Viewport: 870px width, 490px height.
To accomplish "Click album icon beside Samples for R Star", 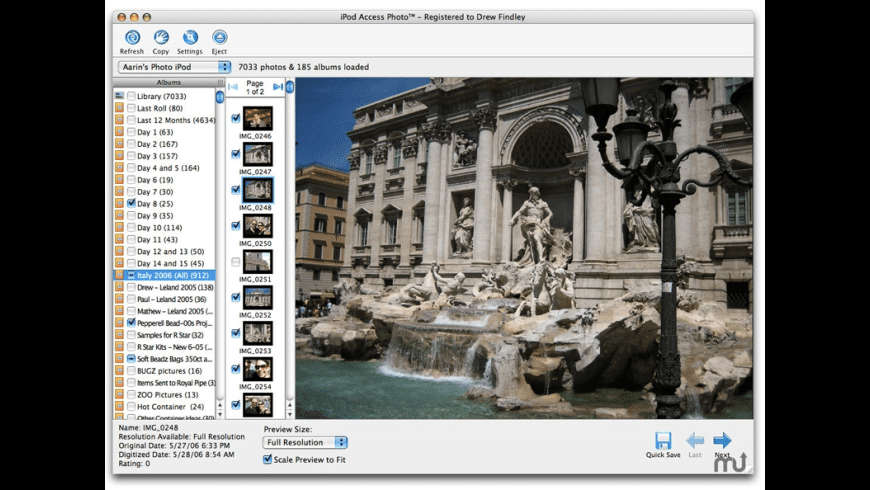I will (x=119, y=335).
